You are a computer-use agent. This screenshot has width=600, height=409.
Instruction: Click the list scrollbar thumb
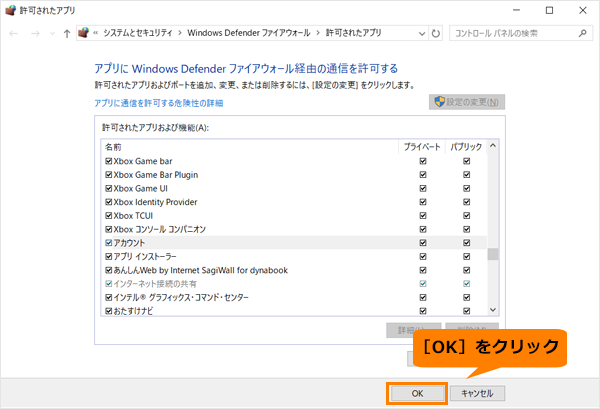[x=493, y=254]
